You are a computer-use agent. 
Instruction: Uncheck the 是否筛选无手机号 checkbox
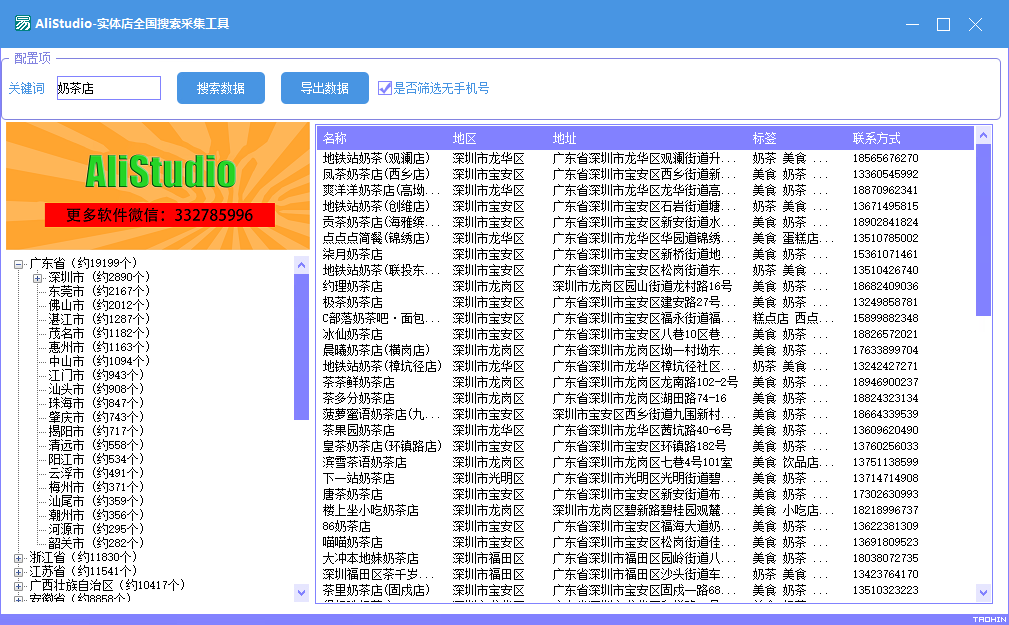[385, 87]
